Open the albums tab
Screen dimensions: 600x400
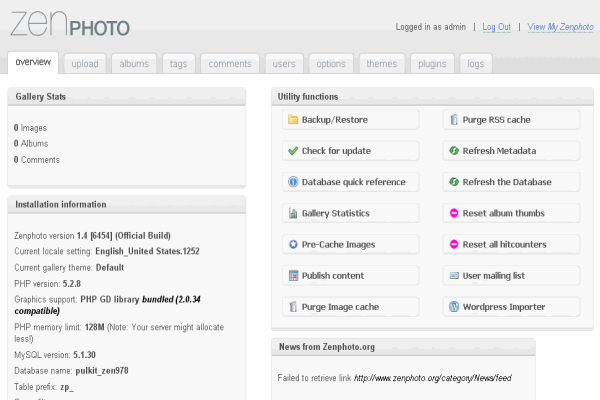134,64
